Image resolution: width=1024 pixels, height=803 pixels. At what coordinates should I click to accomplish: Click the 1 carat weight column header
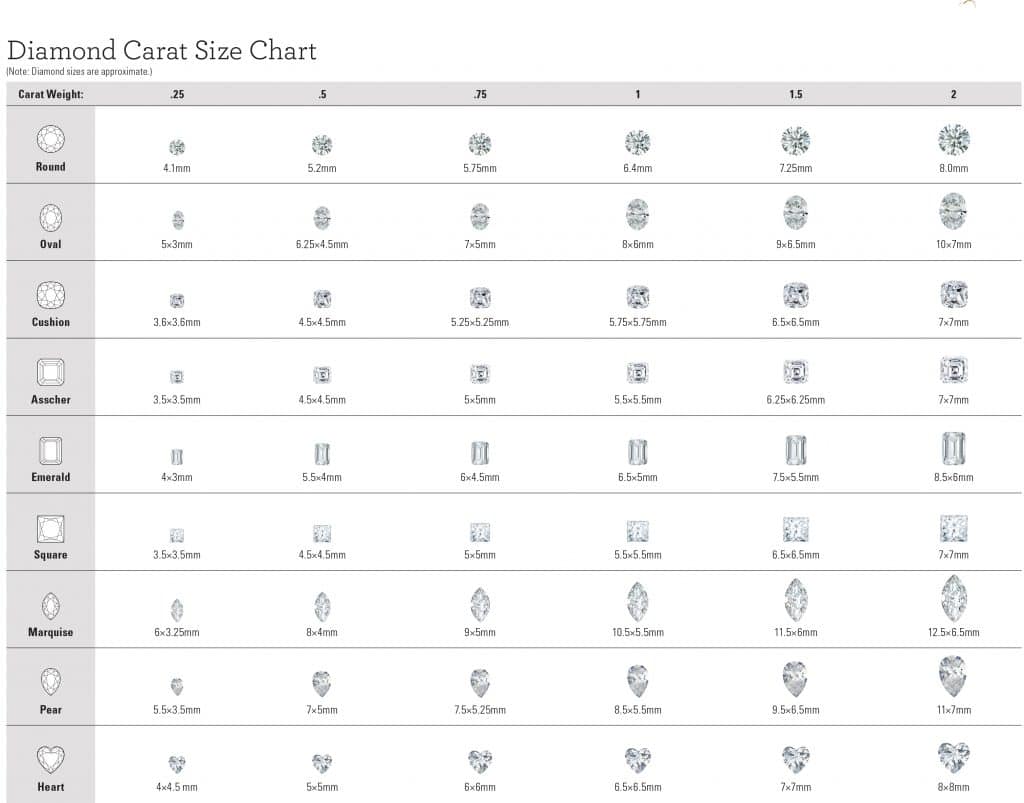click(637, 92)
